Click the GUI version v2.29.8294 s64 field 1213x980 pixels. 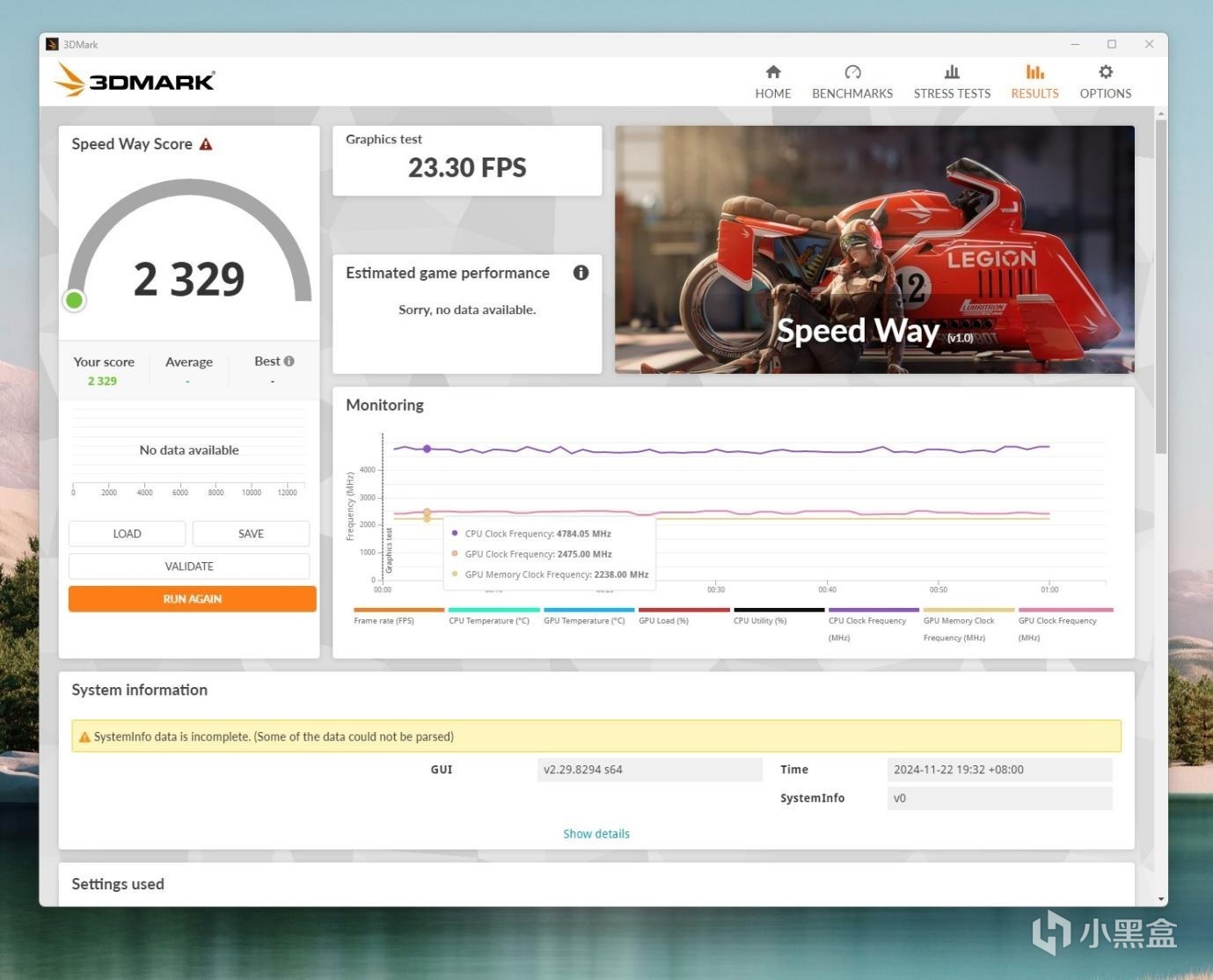point(649,770)
